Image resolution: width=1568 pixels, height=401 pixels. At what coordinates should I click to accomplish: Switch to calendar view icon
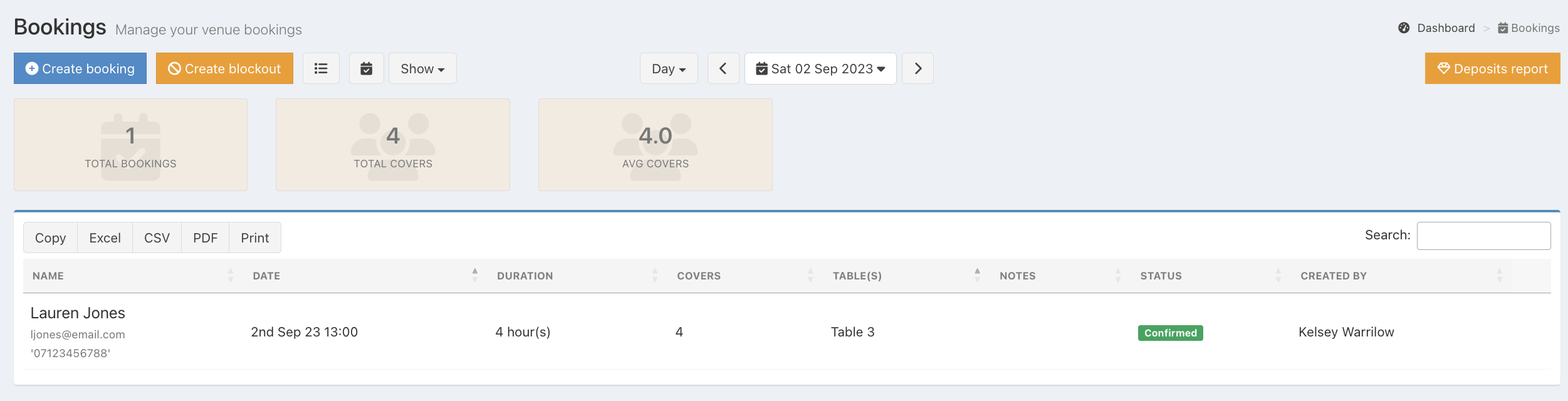coord(367,68)
